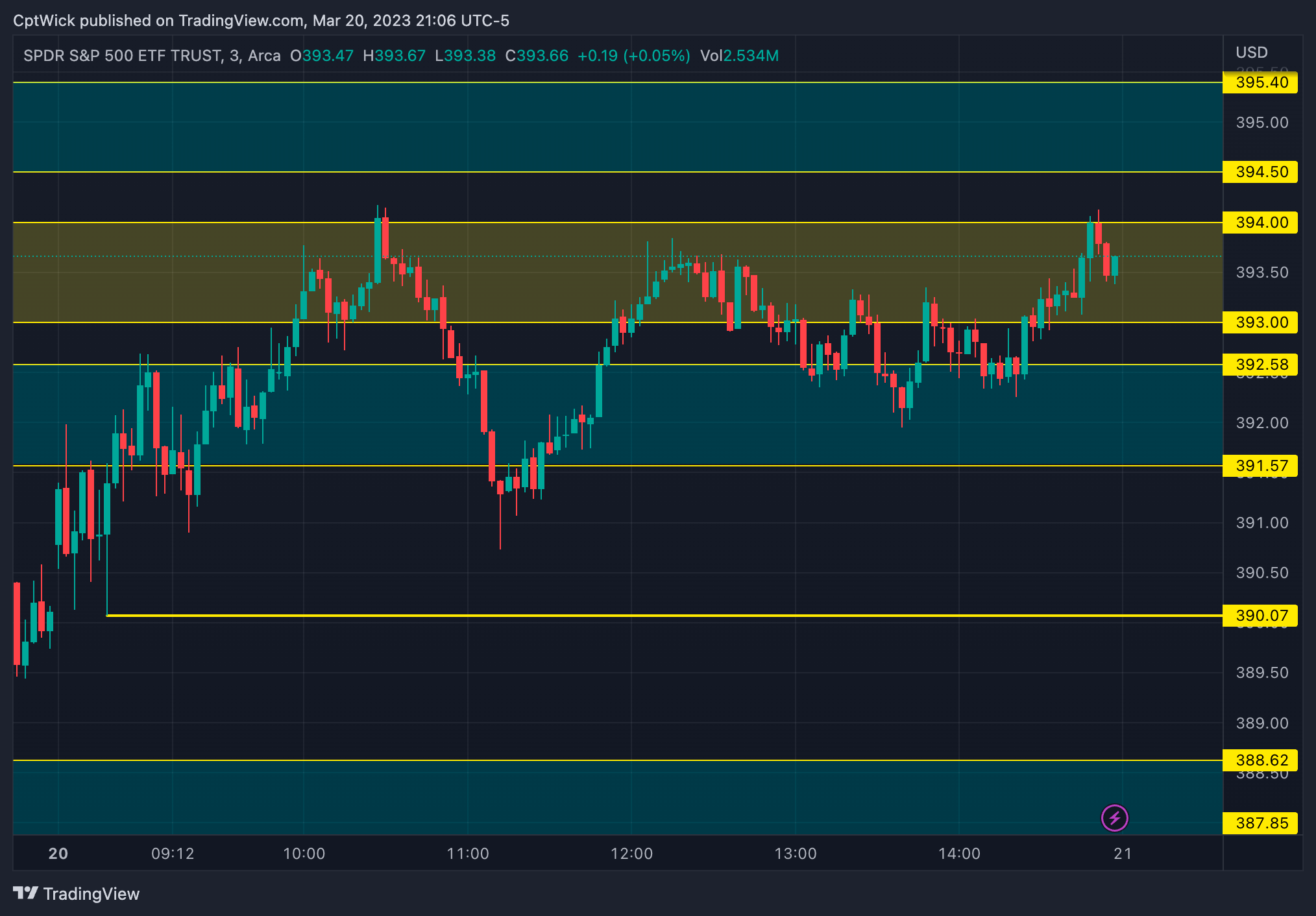The width and height of the screenshot is (1316, 916).
Task: Select the 391.57 price level label
Action: (x=1260, y=466)
